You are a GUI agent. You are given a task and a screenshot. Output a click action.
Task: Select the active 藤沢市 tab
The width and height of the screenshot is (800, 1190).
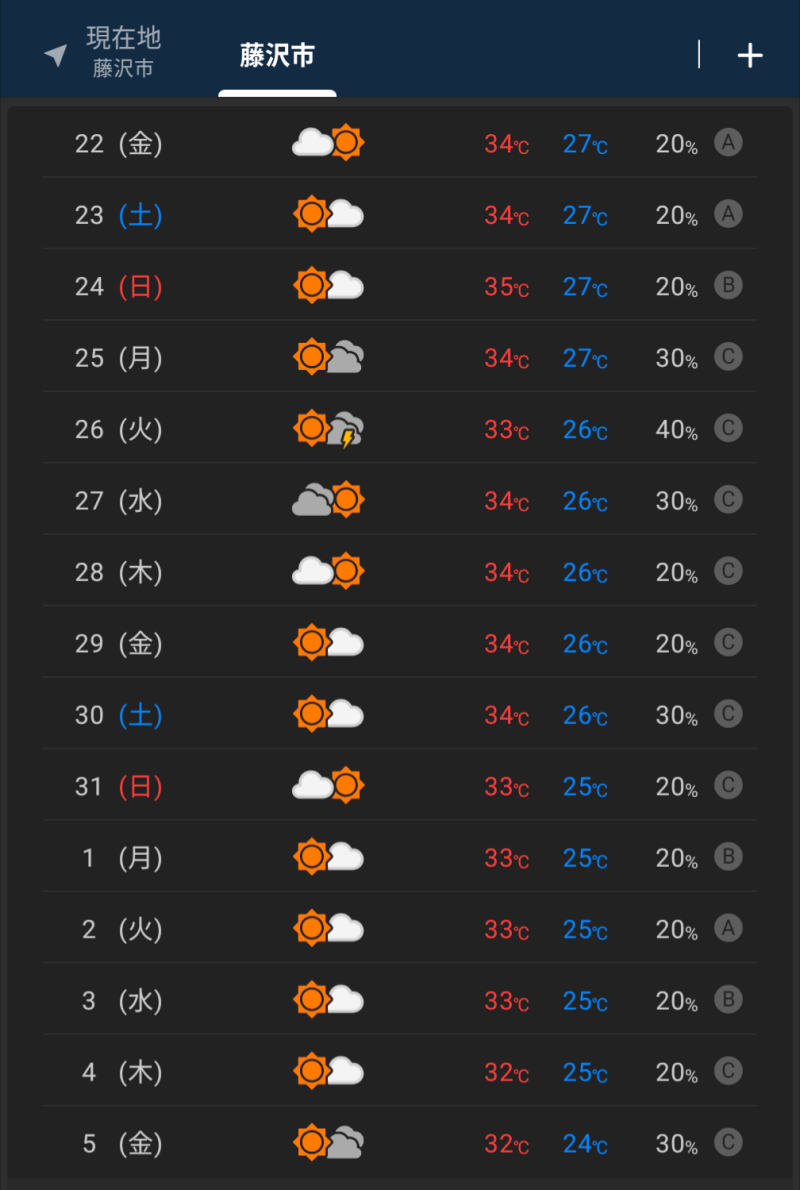point(277,55)
